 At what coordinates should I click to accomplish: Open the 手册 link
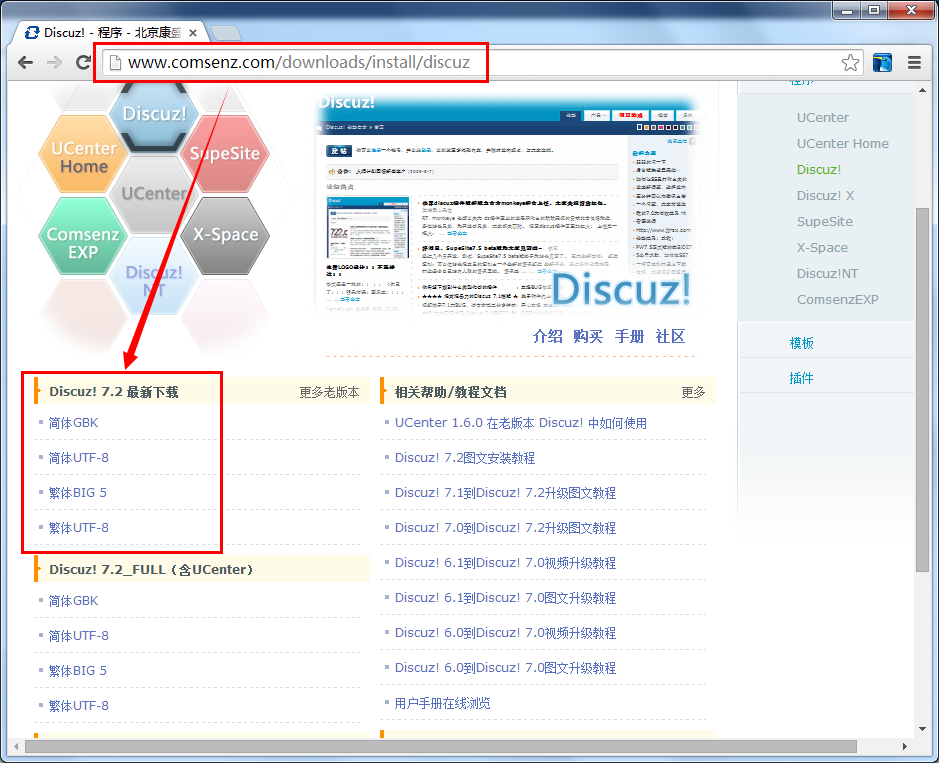coord(629,337)
